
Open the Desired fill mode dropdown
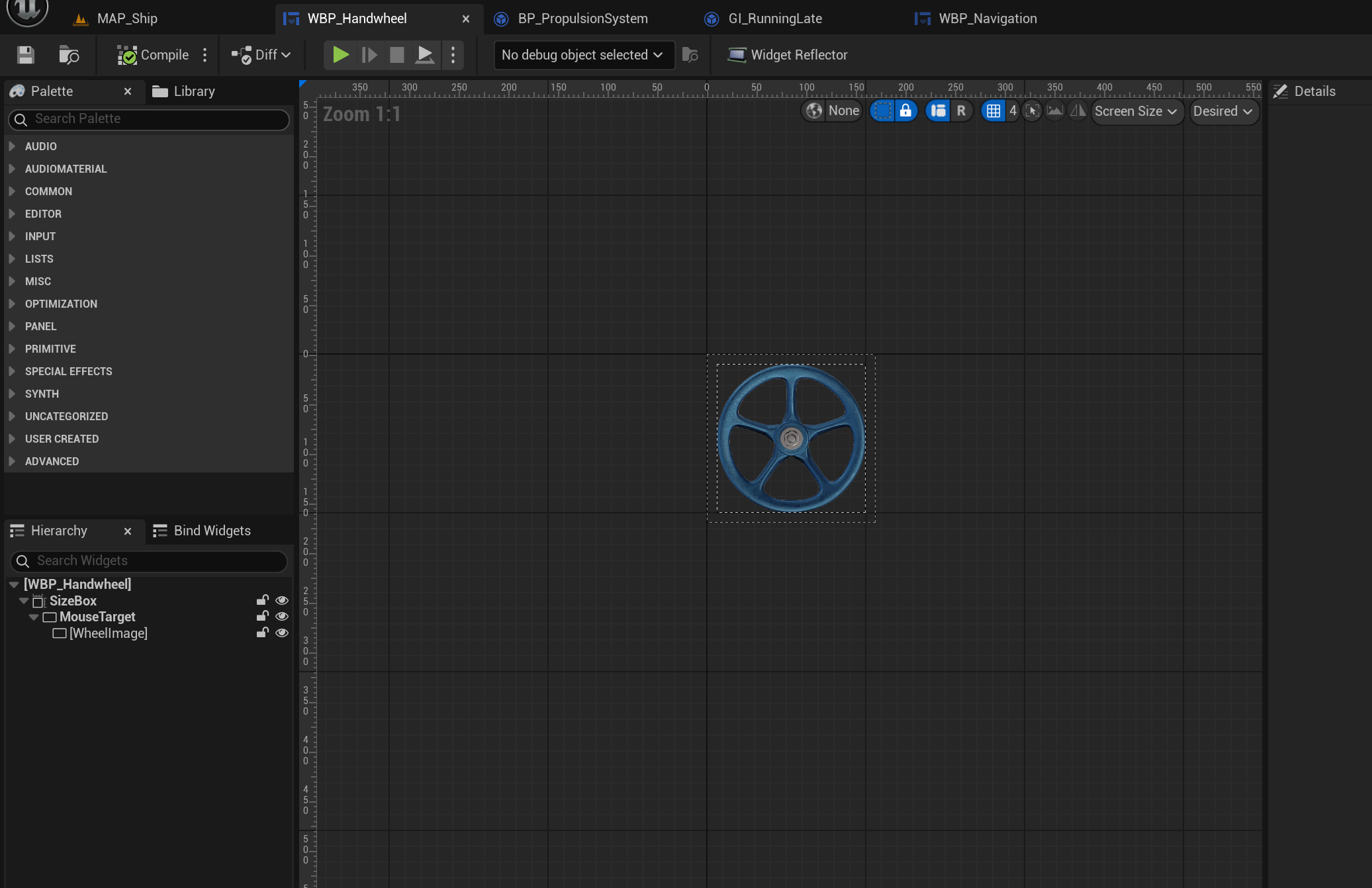(x=1224, y=111)
